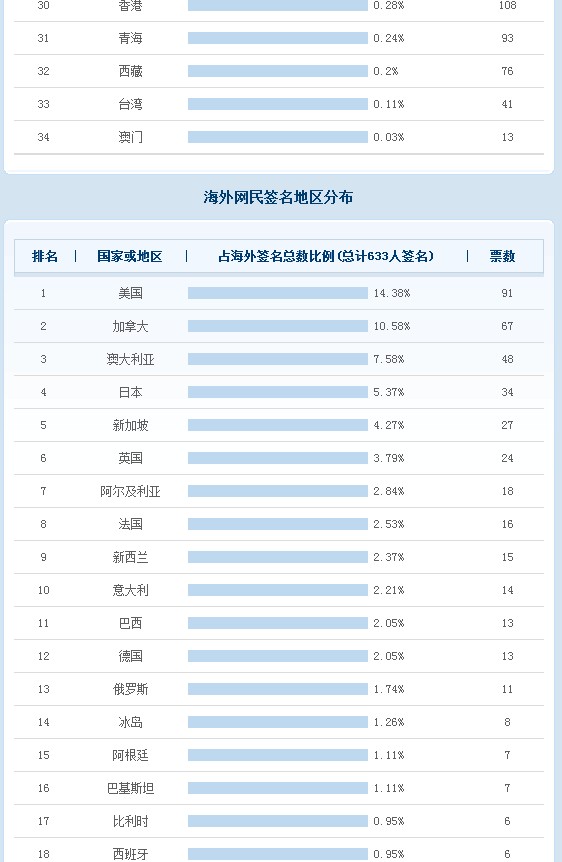The width and height of the screenshot is (562, 862).
Task: Click the vote count 91 for 美国
Action: [507, 293]
